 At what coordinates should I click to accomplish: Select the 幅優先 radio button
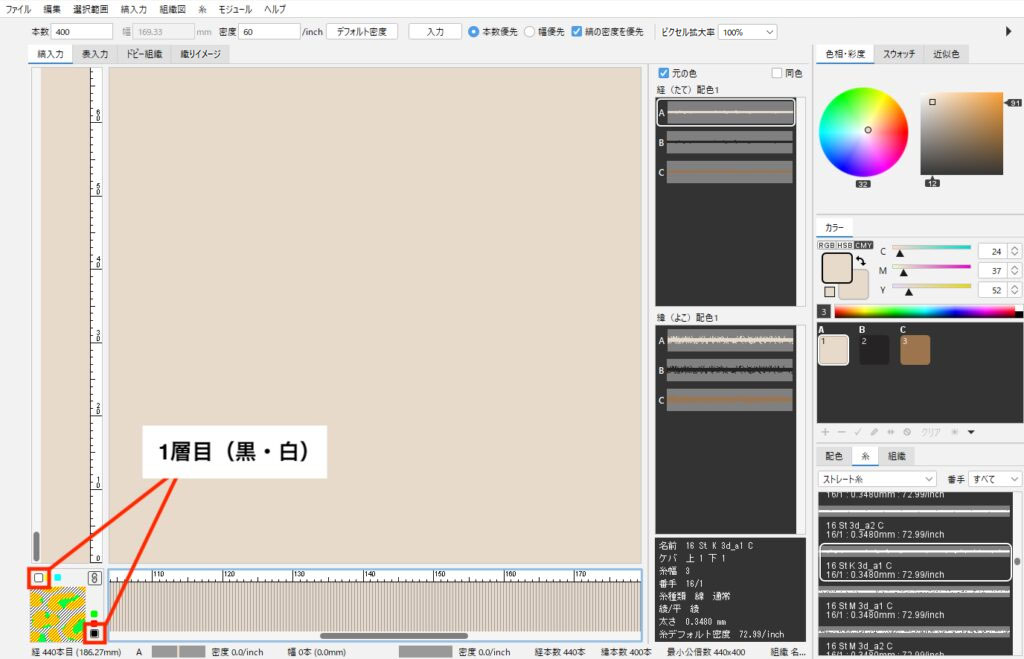530,32
